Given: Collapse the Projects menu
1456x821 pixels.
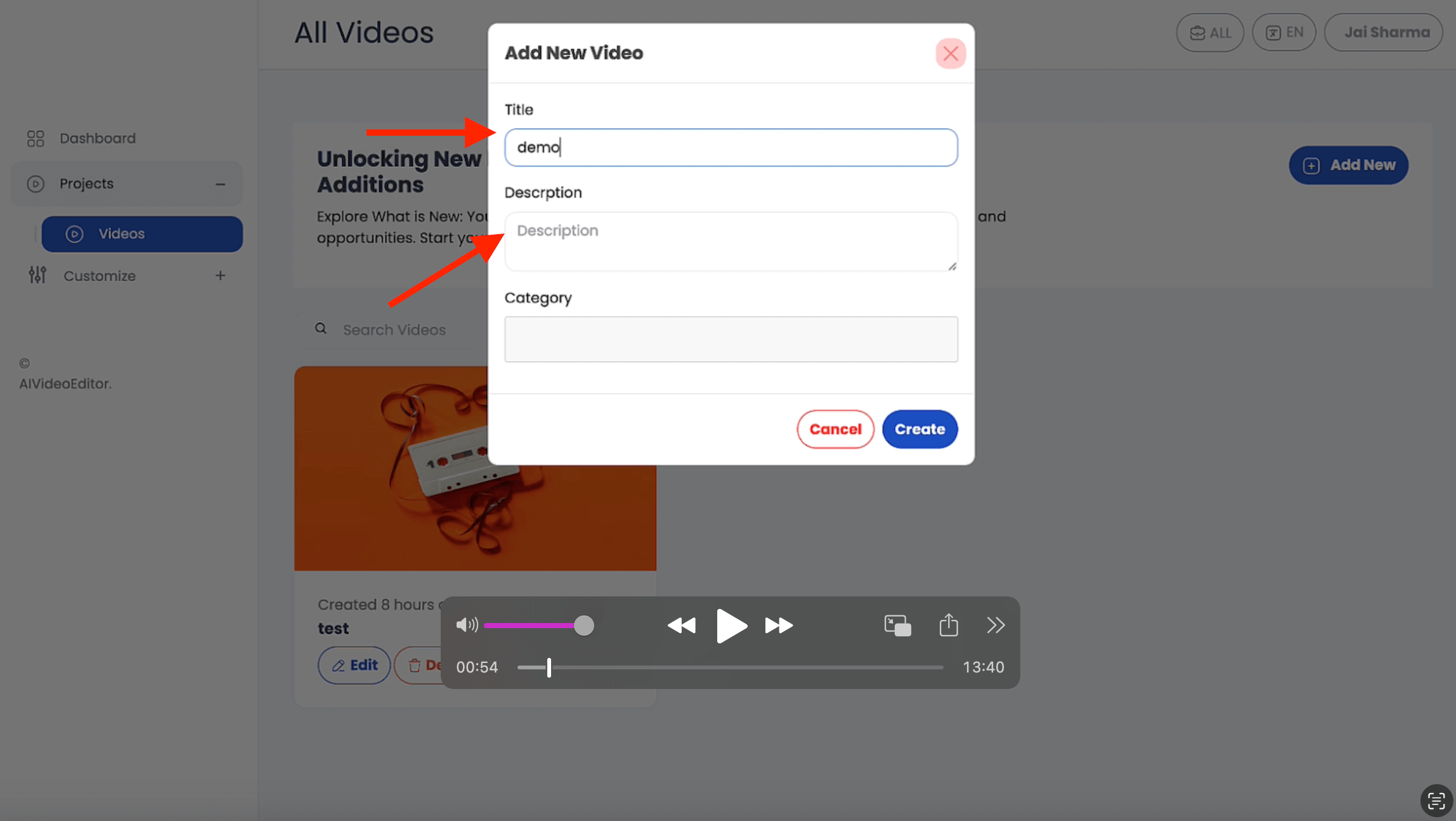Looking at the screenshot, I should [220, 184].
